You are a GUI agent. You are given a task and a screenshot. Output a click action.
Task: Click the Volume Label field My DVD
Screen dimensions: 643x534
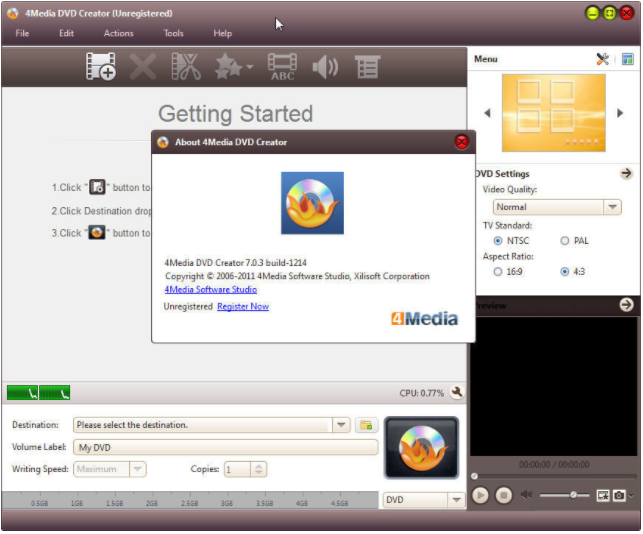coord(226,447)
